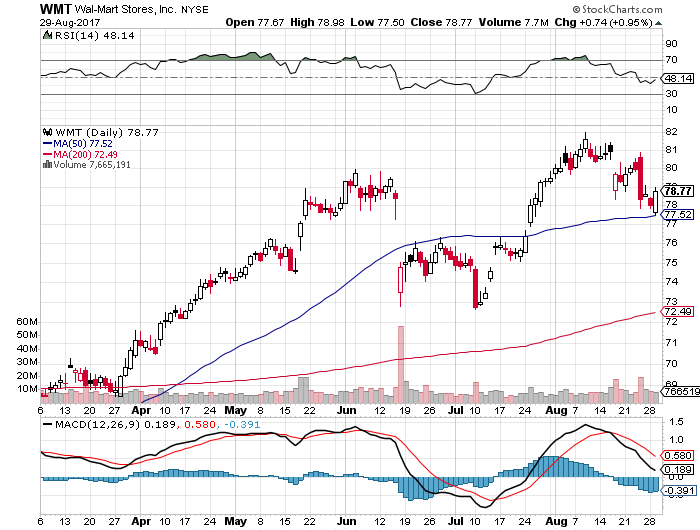This screenshot has width=700, height=530.
Task: Select the blue MA(50) legend line swatch
Action: [45, 142]
